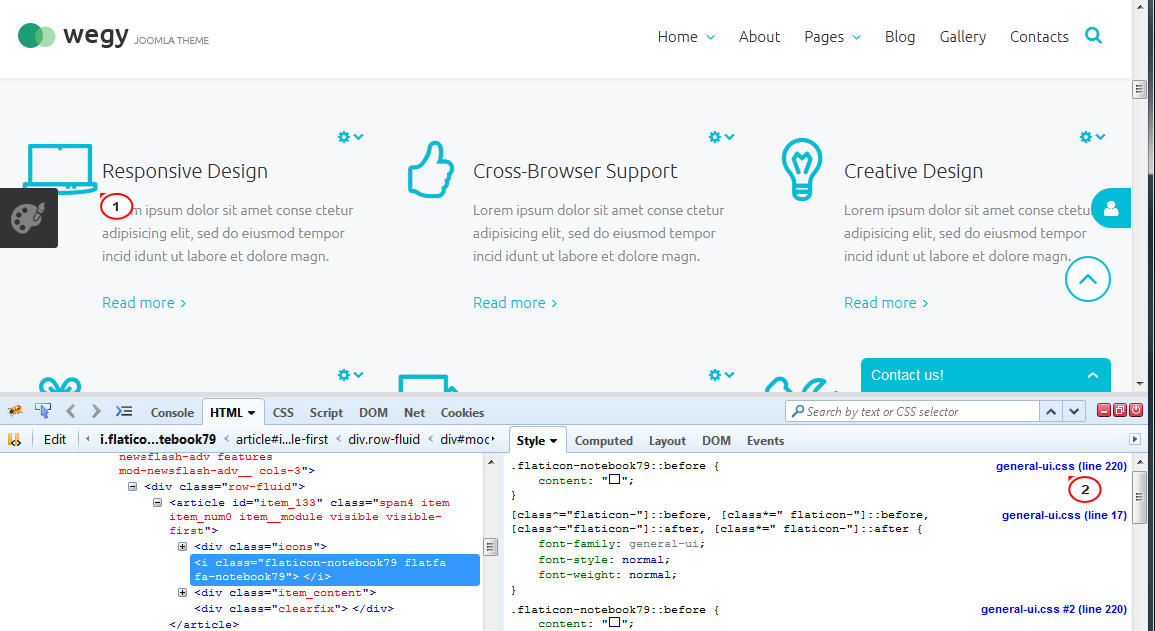Click the Firebug bug icon to open its menu
The image size is (1155, 631).
(x=14, y=411)
